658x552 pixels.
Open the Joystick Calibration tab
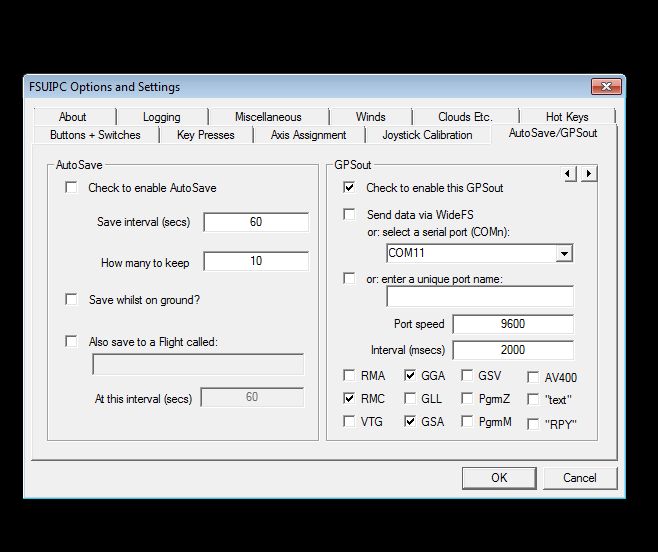pos(427,135)
